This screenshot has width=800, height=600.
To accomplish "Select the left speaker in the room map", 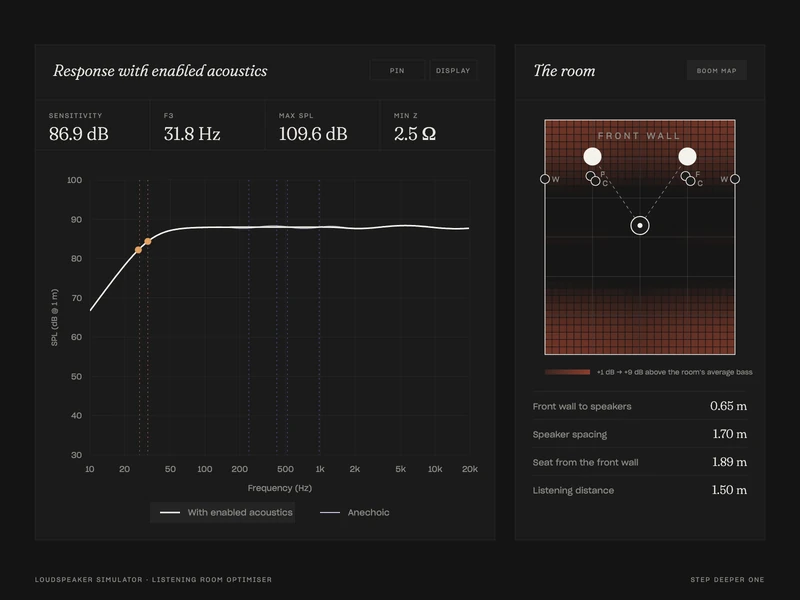I will (x=592, y=156).
